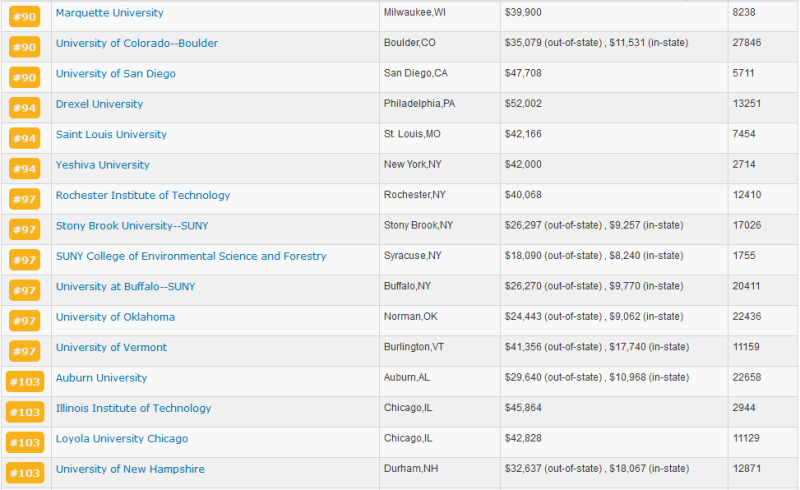
Task: Open the Marquette University link
Action: [x=110, y=13]
